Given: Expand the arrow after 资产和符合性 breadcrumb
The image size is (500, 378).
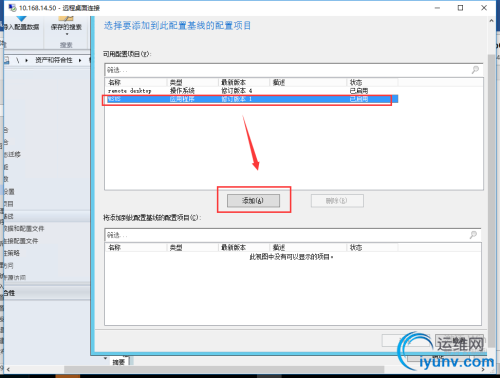Looking at the screenshot, I should click(80, 60).
